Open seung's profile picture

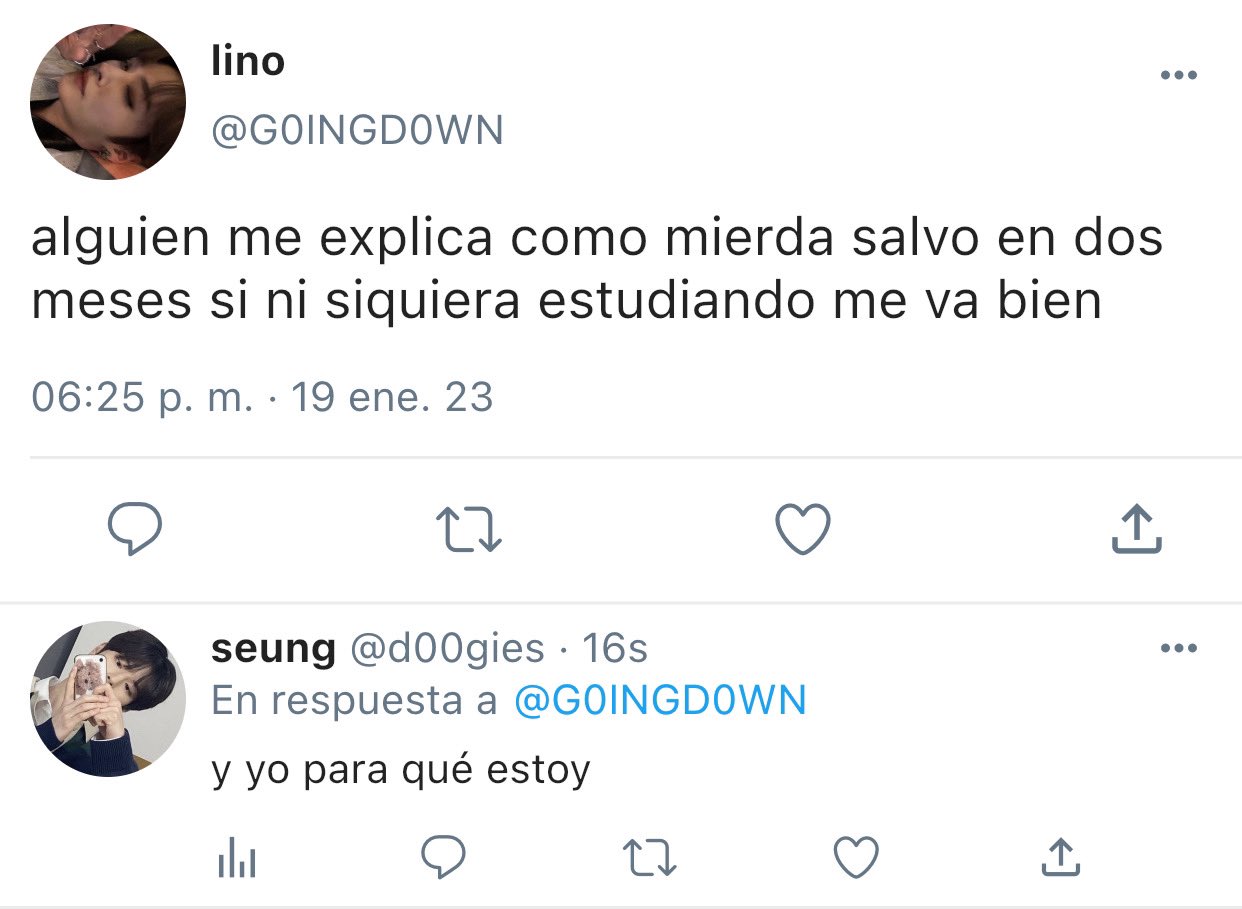click(x=108, y=698)
